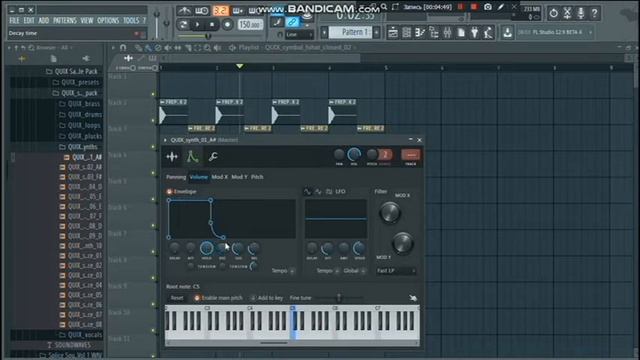Viewport: 640px width, 360px height.
Task: Open the EDIT menu
Action: tap(29, 20)
